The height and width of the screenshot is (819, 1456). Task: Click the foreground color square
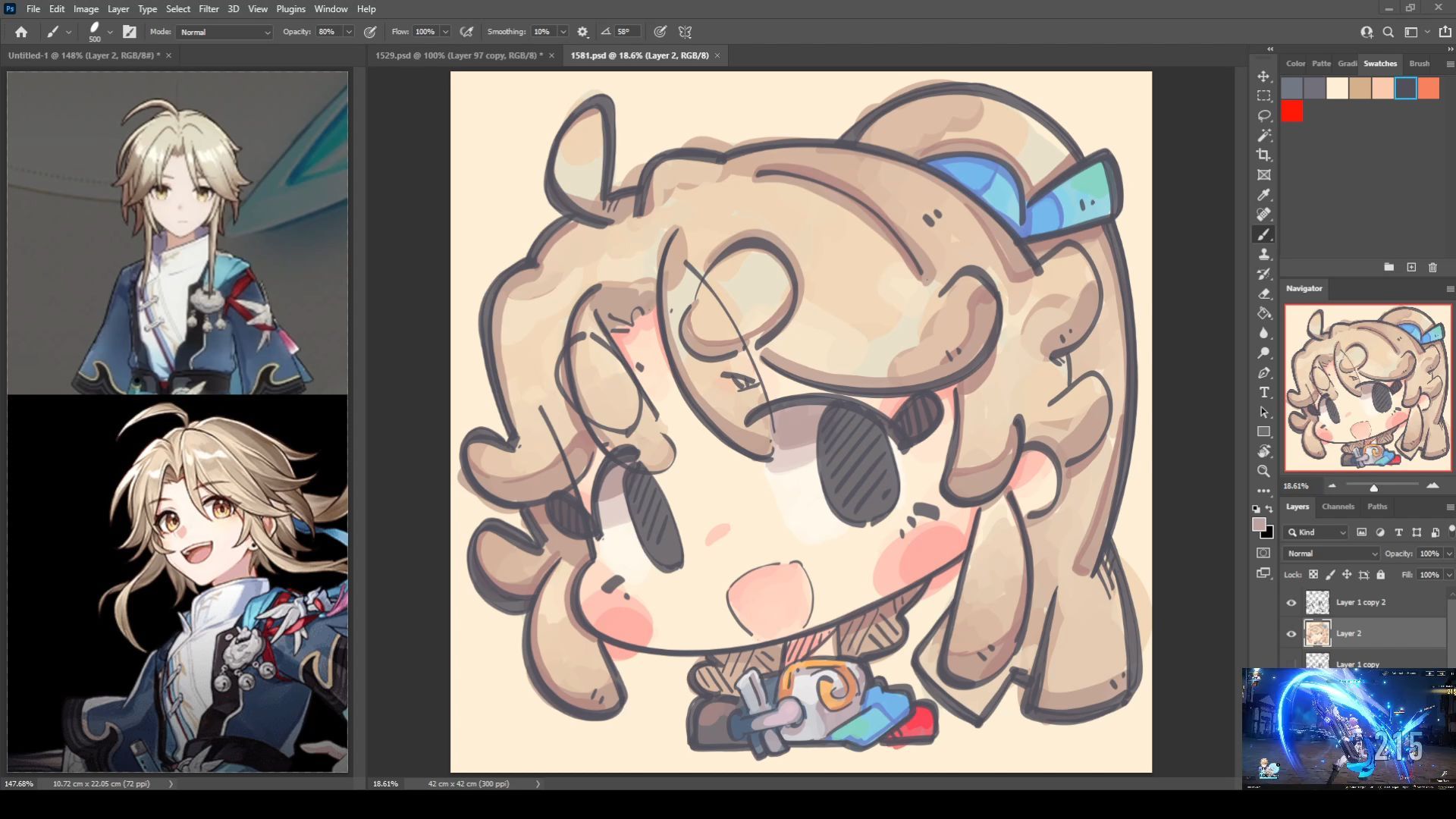1259,525
